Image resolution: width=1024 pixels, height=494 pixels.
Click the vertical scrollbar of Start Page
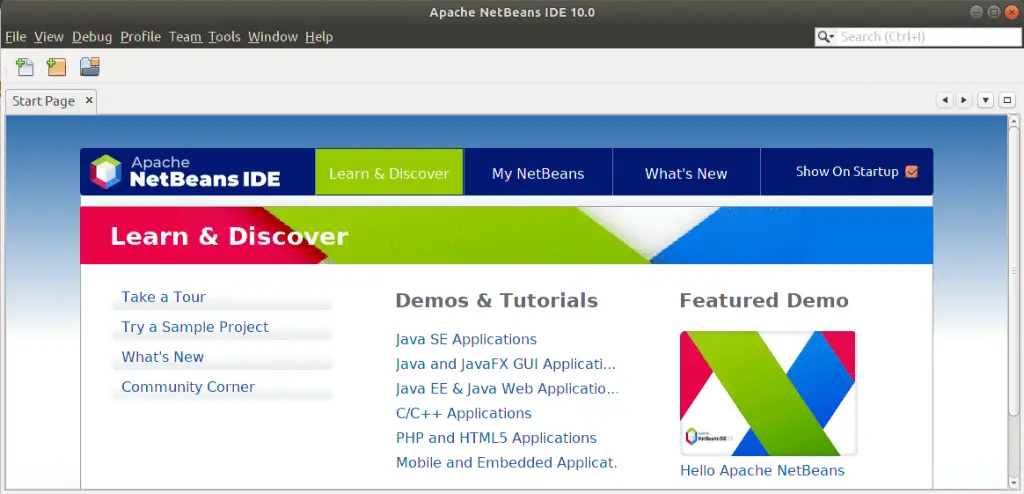(x=1014, y=271)
